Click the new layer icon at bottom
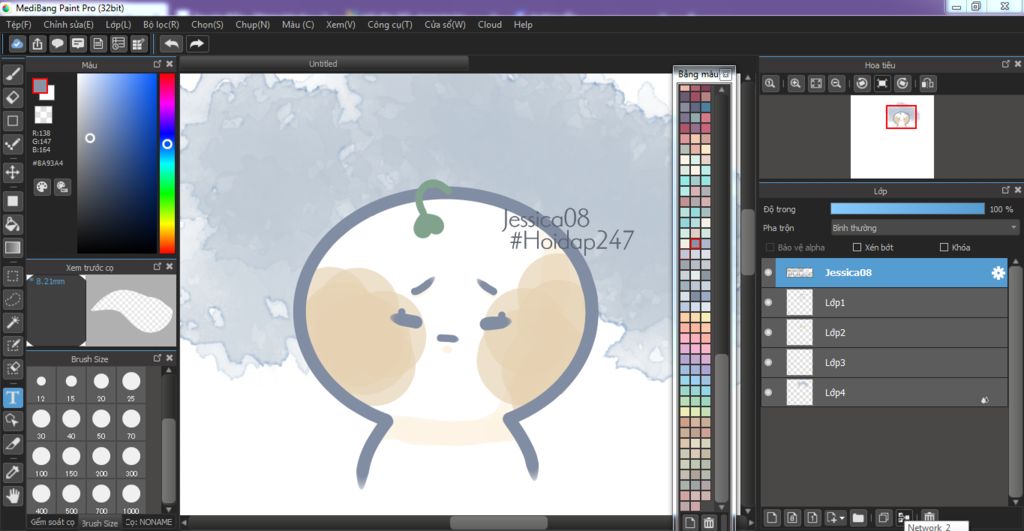The height and width of the screenshot is (531, 1024). [x=772, y=518]
